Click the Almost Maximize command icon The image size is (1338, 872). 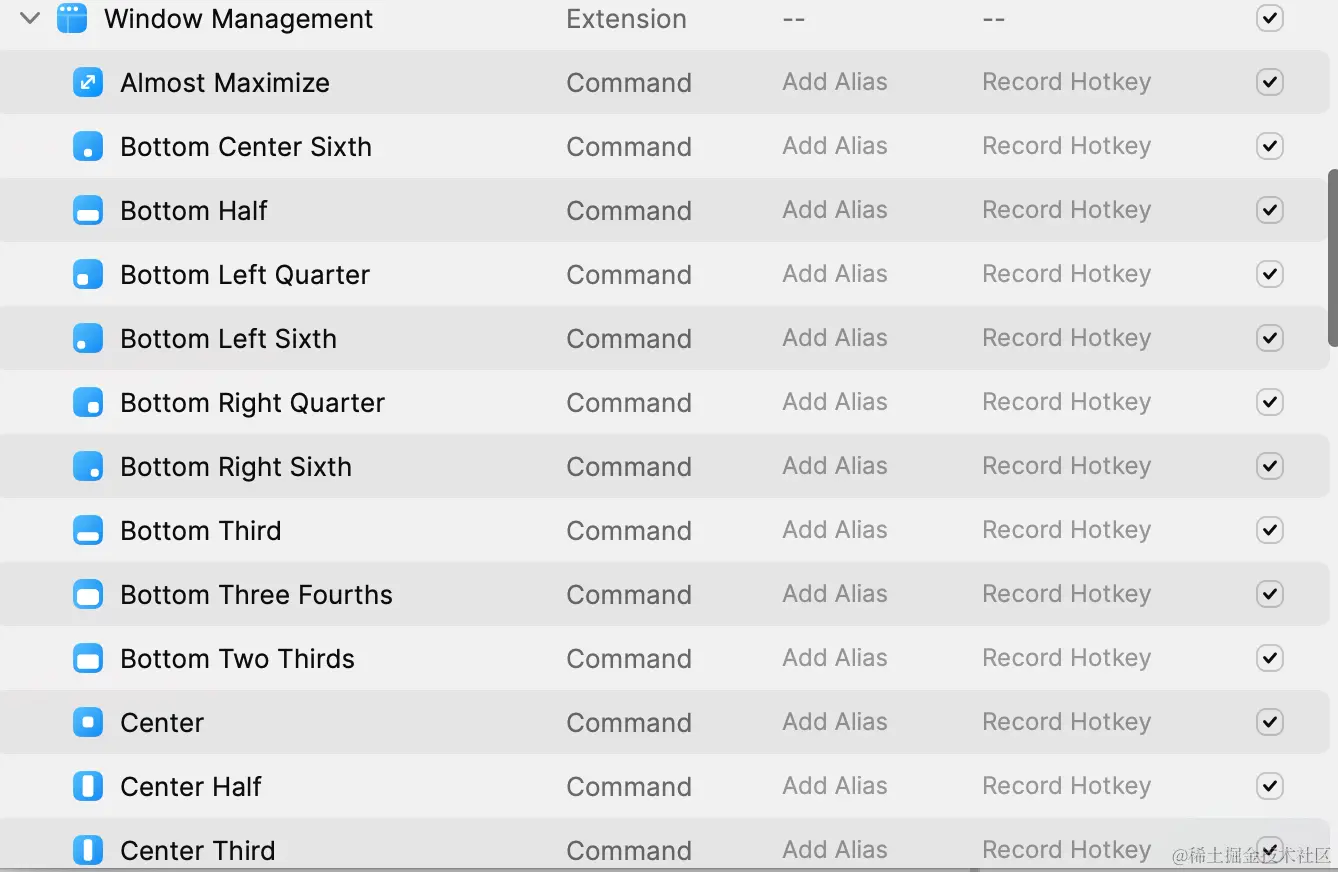click(88, 82)
